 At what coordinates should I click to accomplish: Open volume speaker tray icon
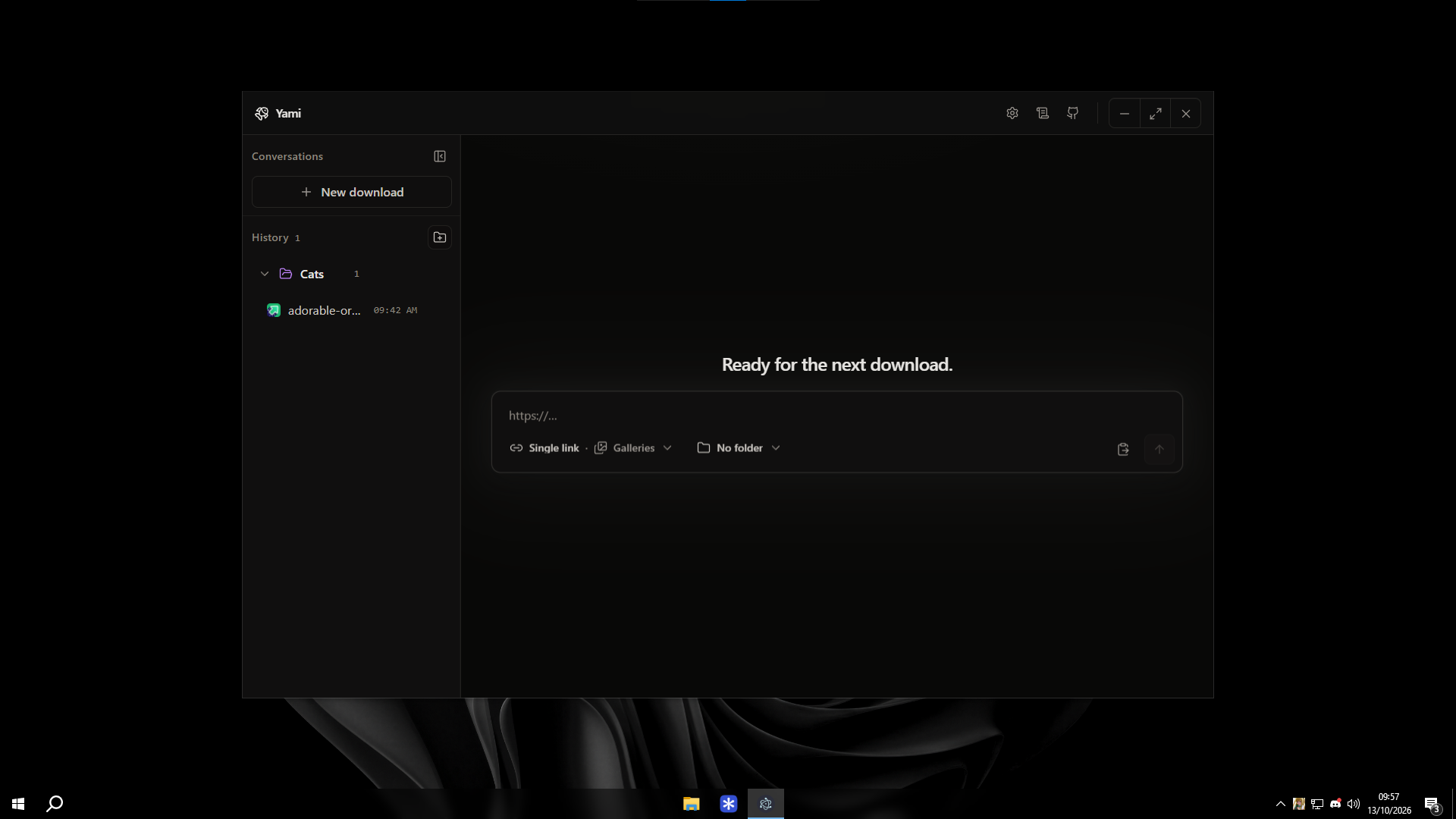[1354, 804]
